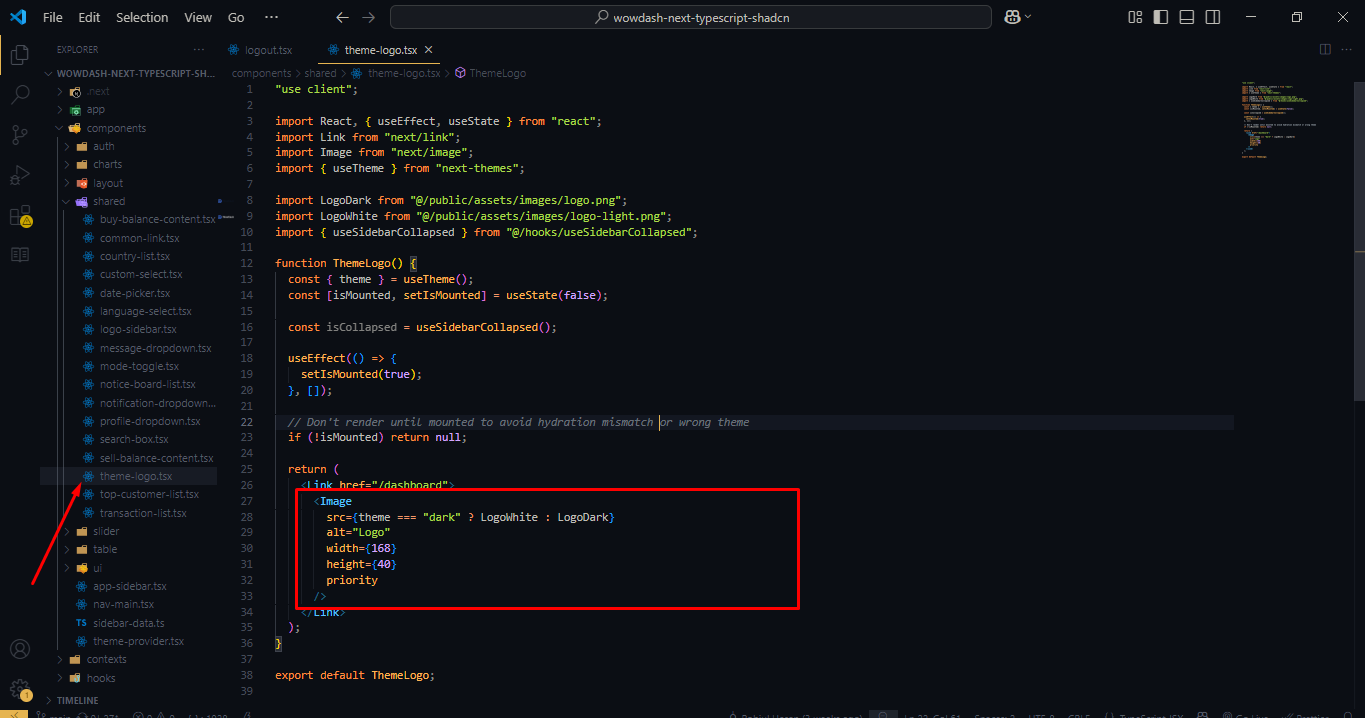The height and width of the screenshot is (718, 1365).
Task: Click the Split Editor icon above the editor
Action: click(x=1325, y=48)
